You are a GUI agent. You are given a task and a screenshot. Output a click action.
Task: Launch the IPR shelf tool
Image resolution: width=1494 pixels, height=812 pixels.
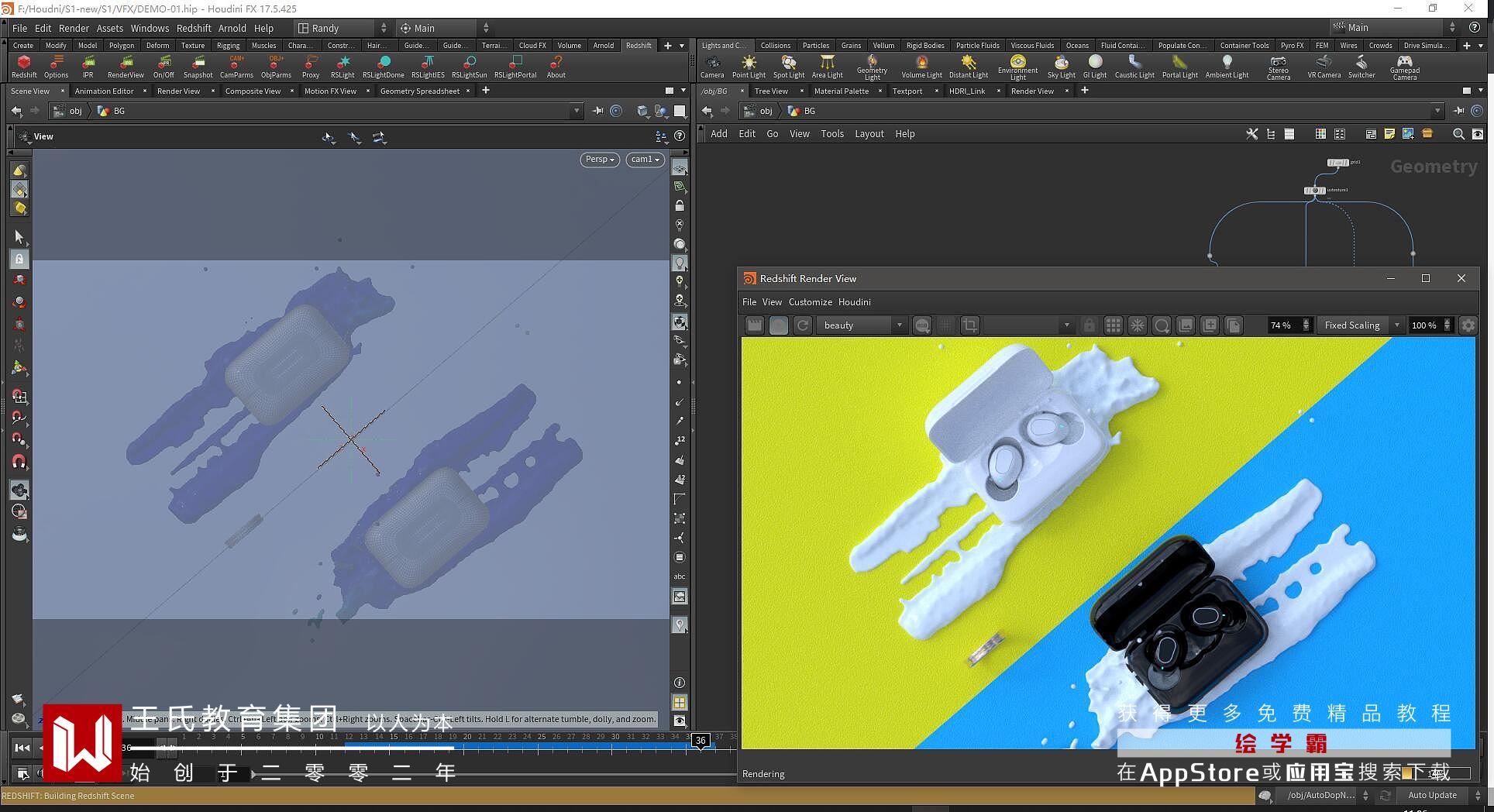88,66
